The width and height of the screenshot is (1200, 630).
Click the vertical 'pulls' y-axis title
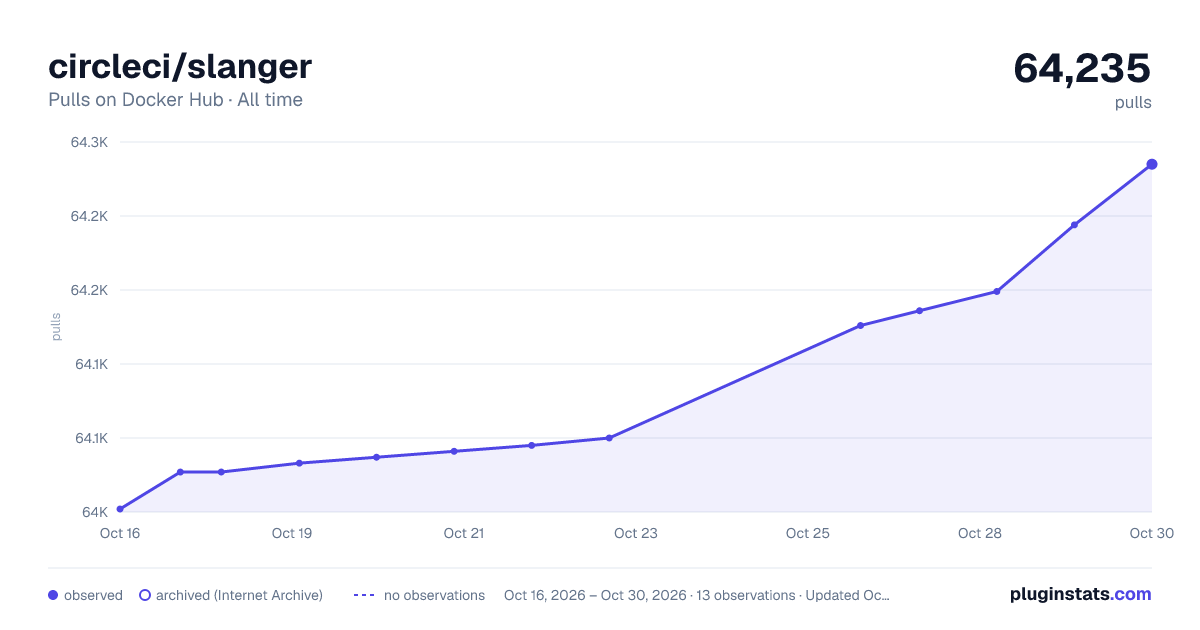coord(56,327)
